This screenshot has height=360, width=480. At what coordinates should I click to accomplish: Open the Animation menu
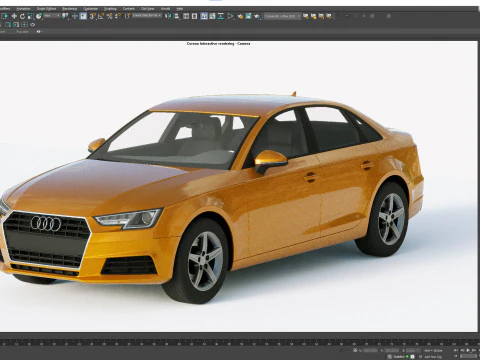23,9
